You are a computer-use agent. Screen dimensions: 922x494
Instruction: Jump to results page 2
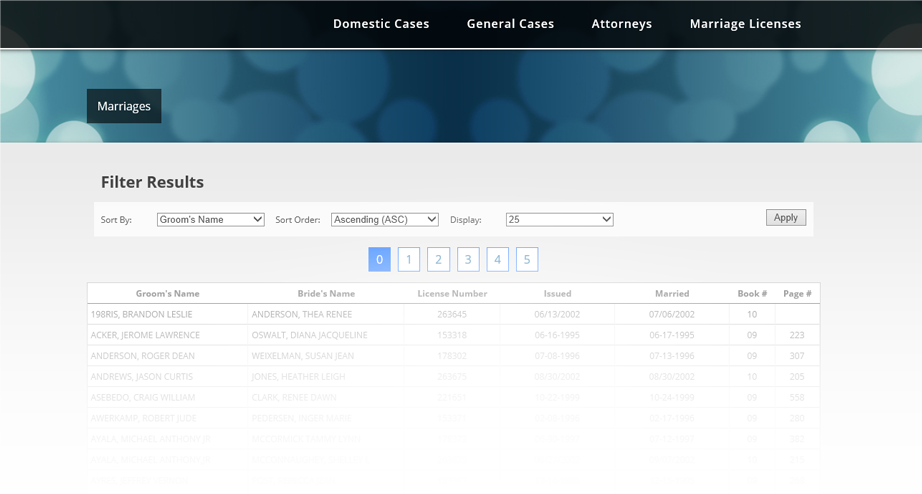(x=438, y=259)
